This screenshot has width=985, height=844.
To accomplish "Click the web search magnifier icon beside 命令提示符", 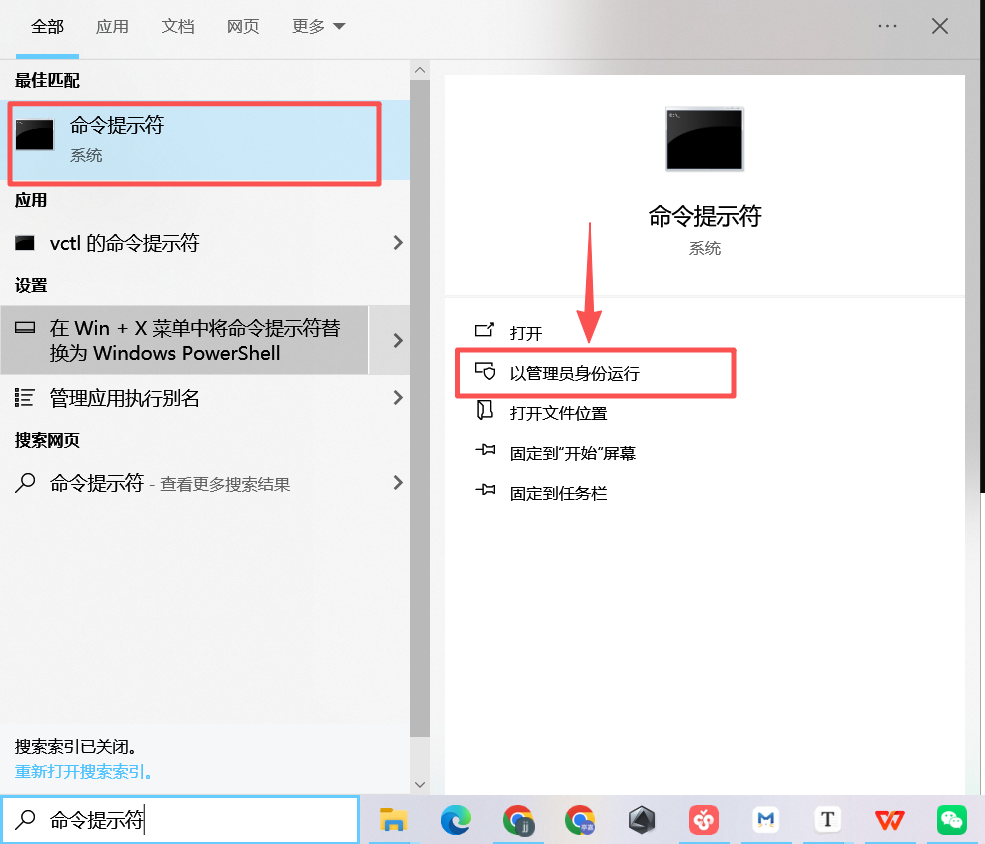I will click(x=25, y=482).
